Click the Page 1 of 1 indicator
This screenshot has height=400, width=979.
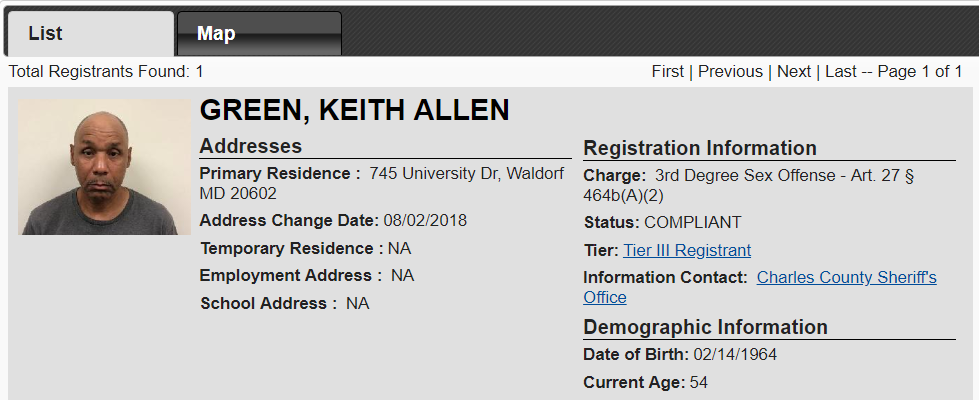(x=920, y=72)
